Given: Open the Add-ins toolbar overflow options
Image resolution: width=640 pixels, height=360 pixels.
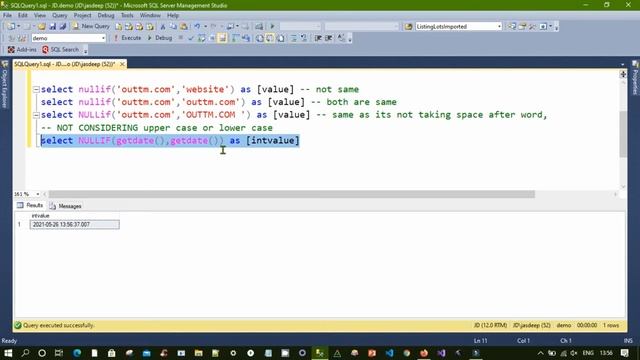Looking at the screenshot, I should (85, 51).
